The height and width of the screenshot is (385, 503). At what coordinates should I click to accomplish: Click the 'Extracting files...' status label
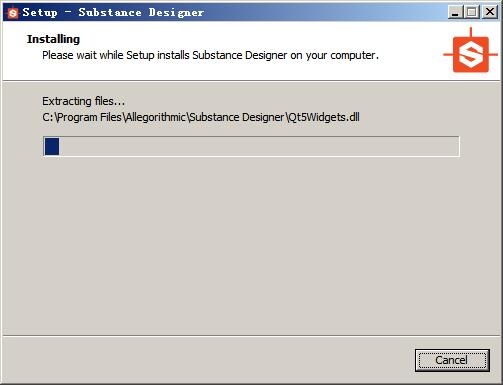click(x=83, y=101)
